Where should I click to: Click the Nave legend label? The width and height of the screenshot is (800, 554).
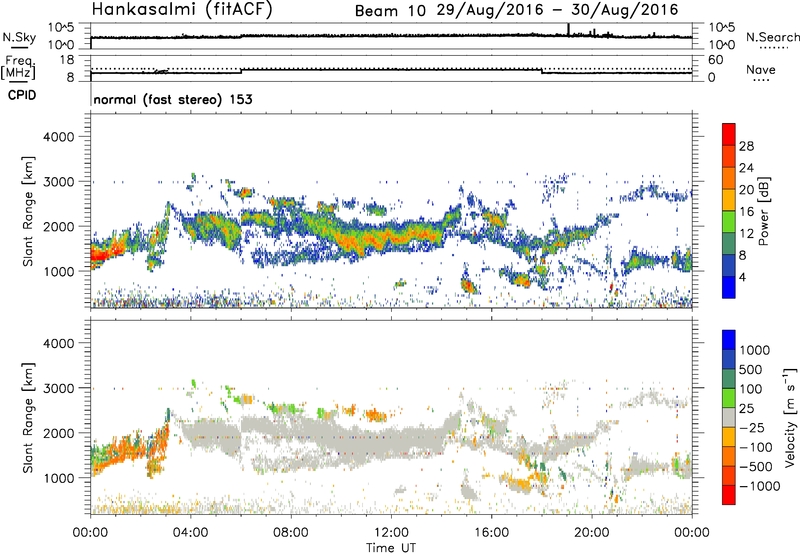click(761, 70)
